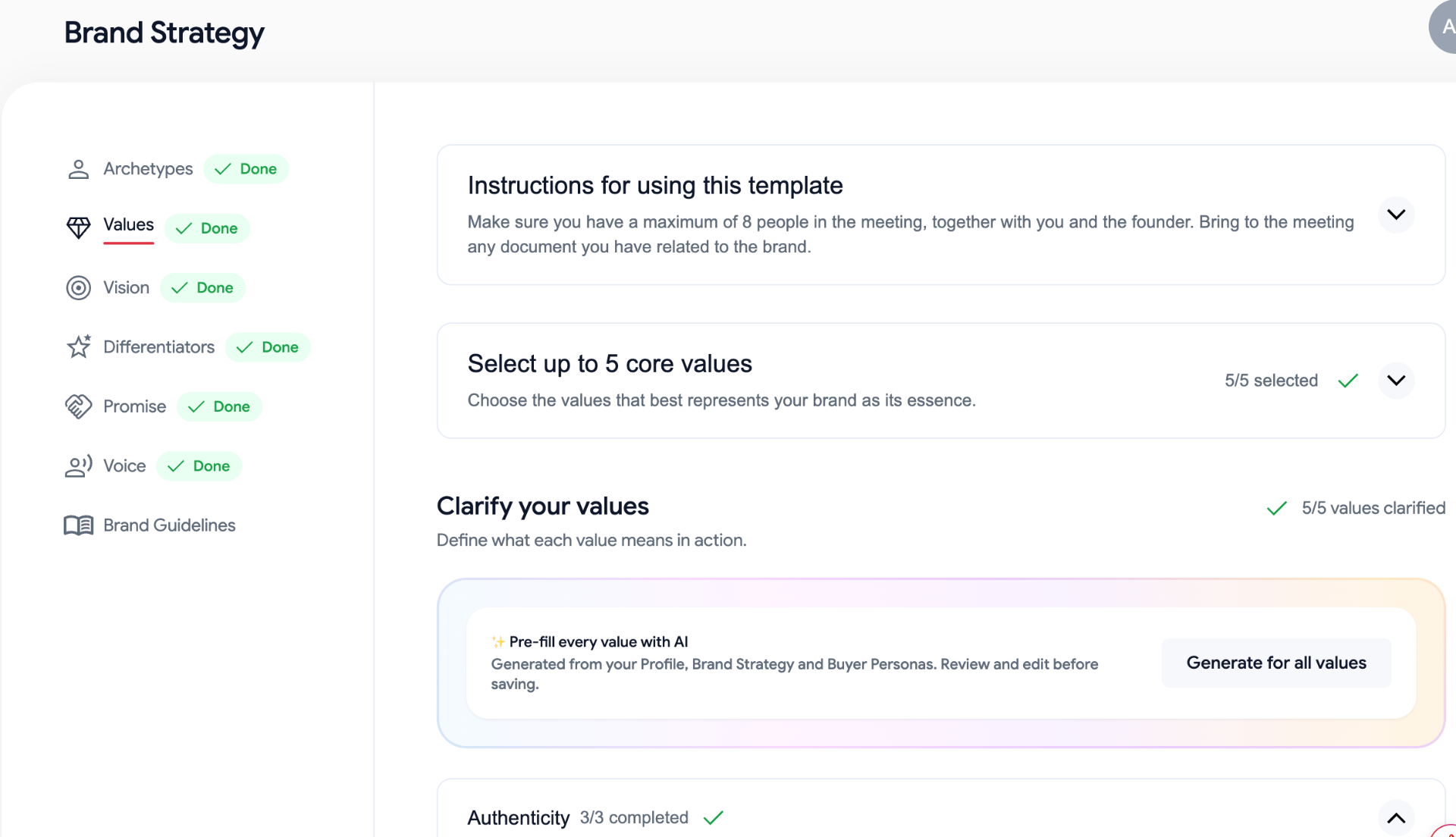Viewport: 1456px width, 837px height.
Task: Click the Vision target icon
Action: [78, 287]
